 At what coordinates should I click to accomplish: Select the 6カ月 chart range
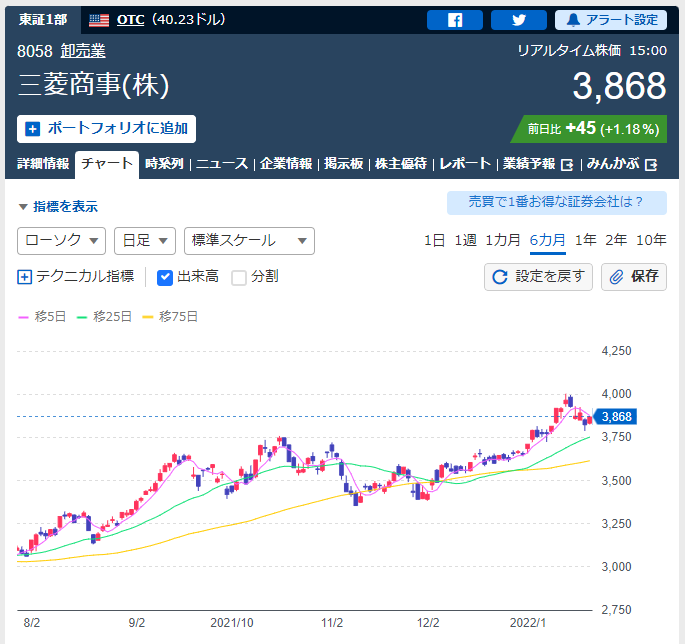click(x=547, y=240)
